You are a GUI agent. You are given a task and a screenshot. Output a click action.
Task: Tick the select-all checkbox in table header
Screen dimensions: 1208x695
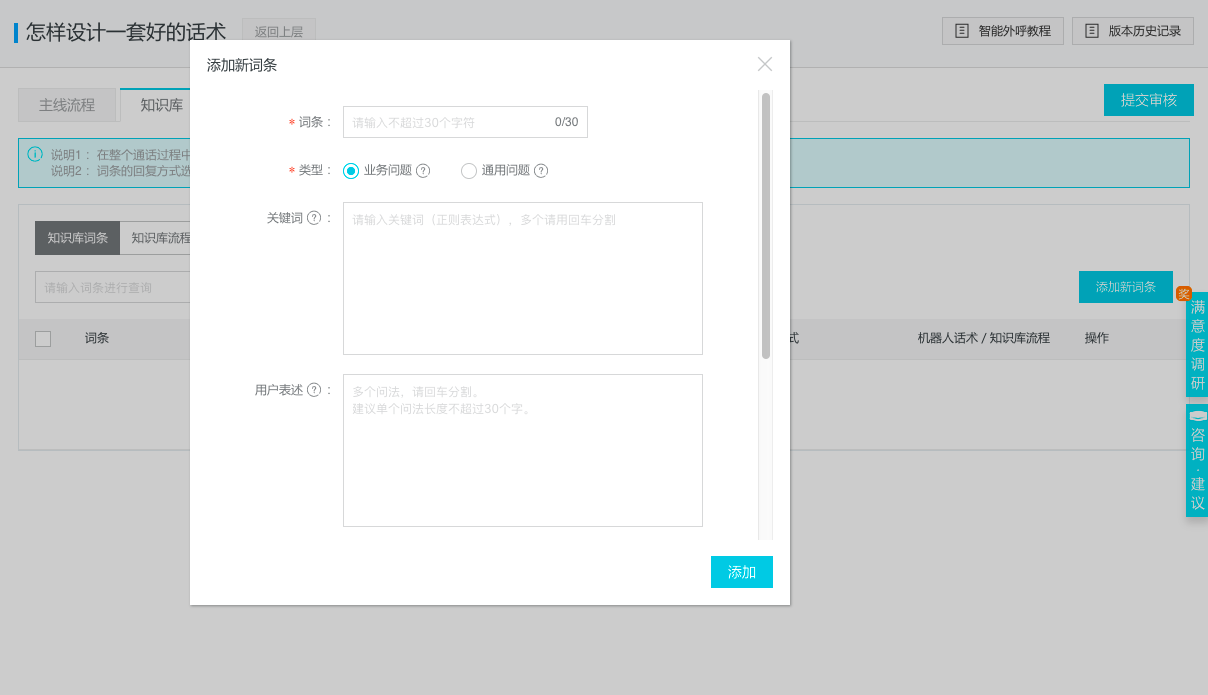tap(43, 339)
